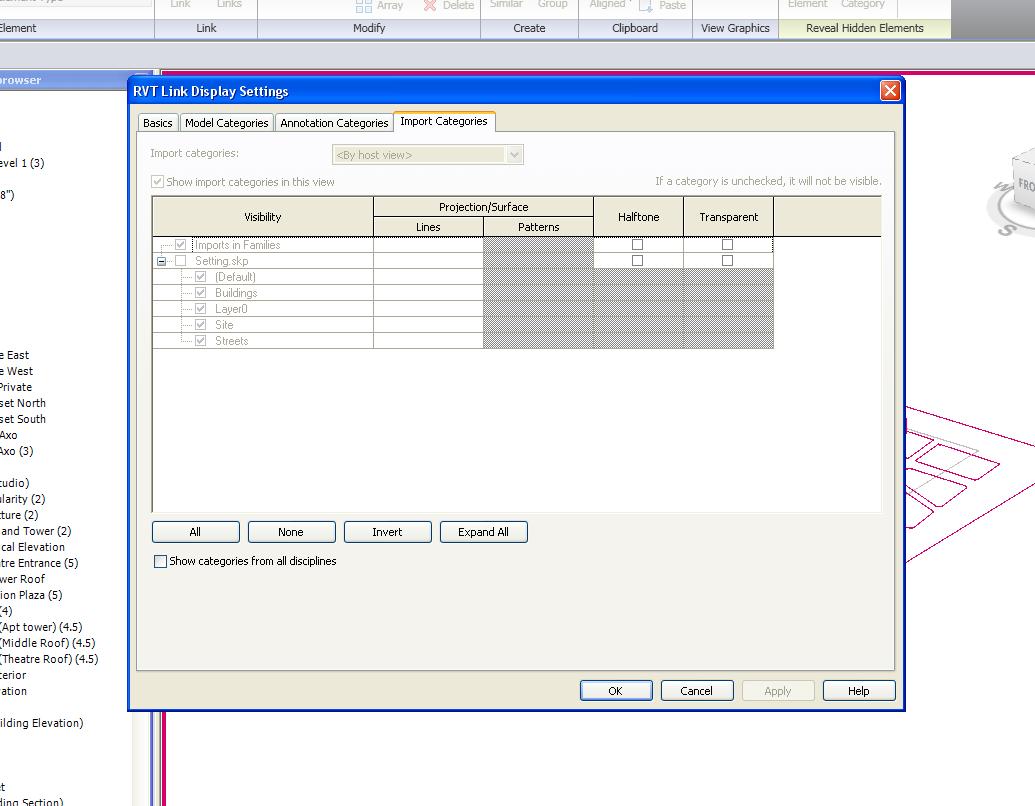Screen dimensions: 1035x806
Task: Select the Patterns column header
Action: [x=539, y=226]
